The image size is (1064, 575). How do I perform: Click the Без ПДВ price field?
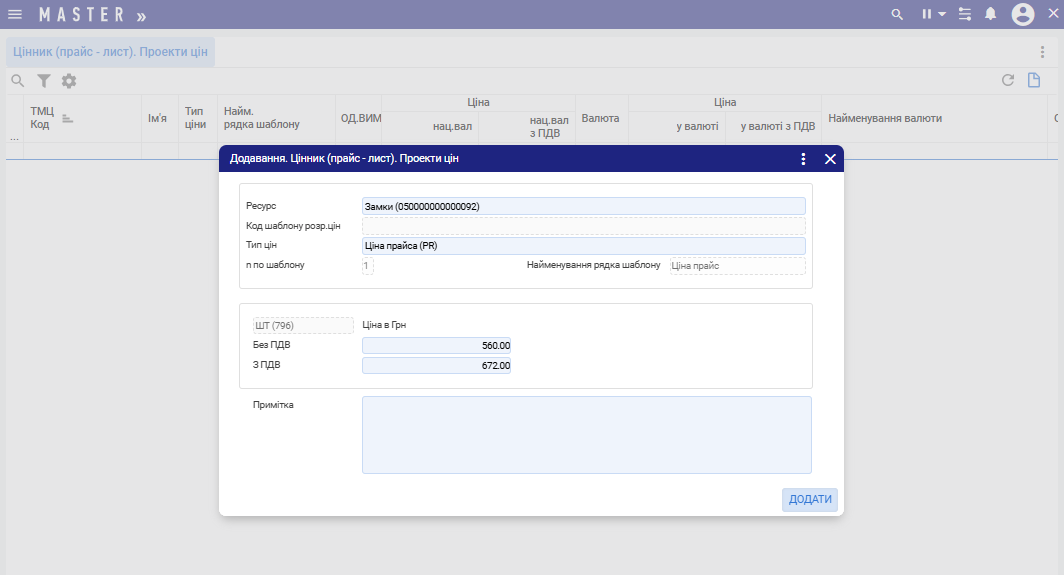437,345
